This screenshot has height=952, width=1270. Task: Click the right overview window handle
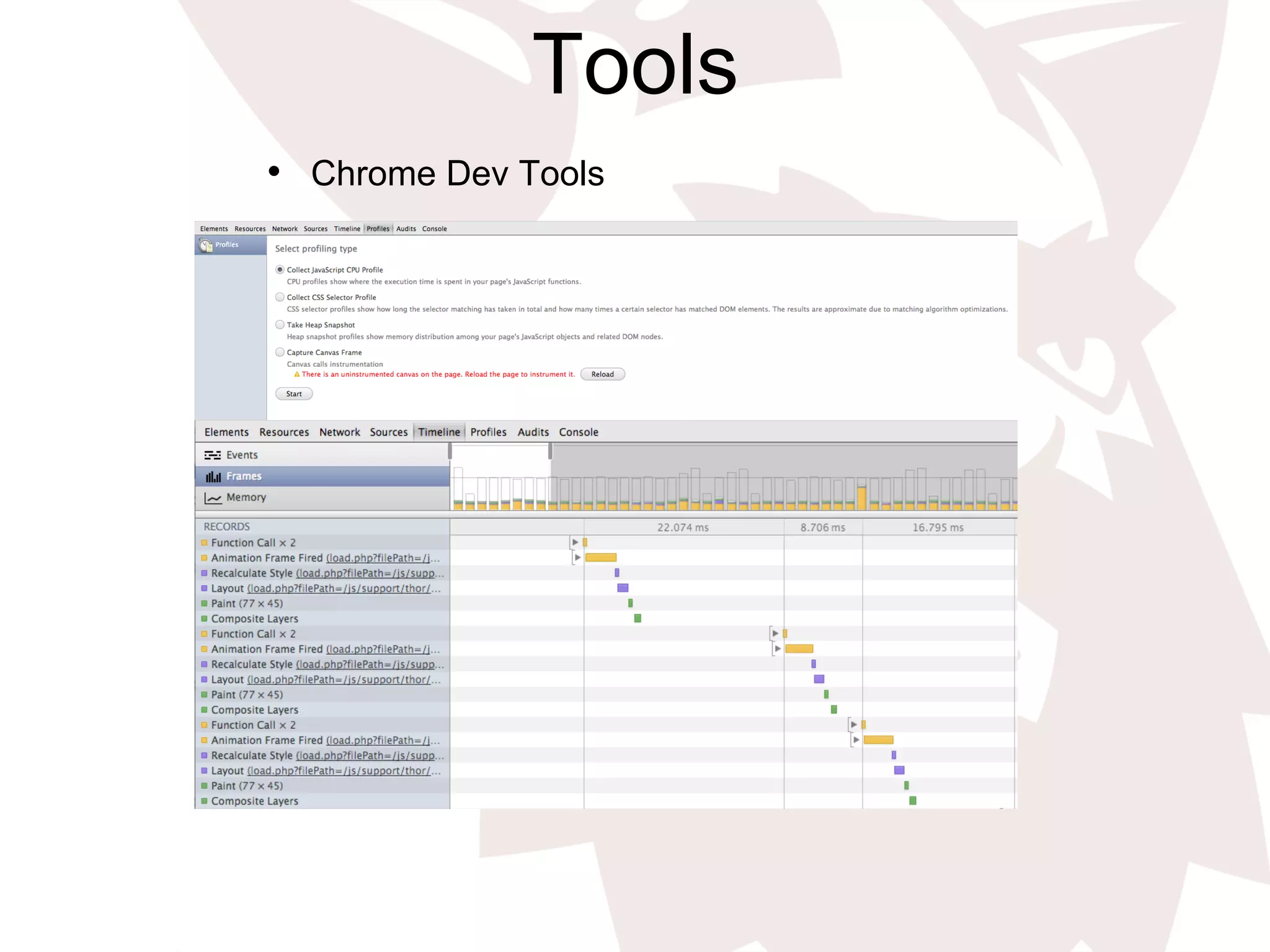(x=550, y=451)
